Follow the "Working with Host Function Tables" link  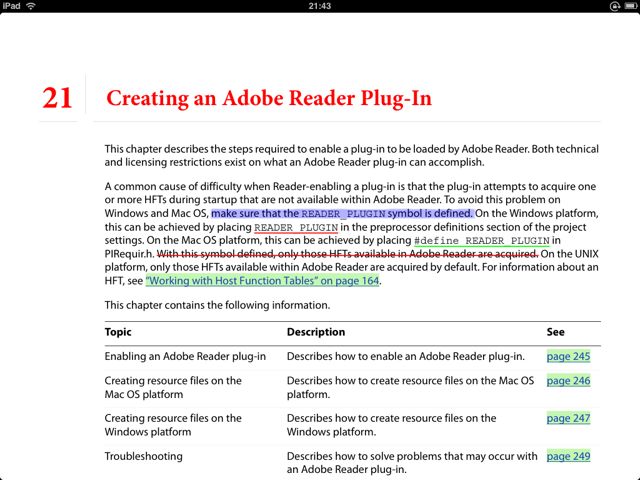(262, 281)
